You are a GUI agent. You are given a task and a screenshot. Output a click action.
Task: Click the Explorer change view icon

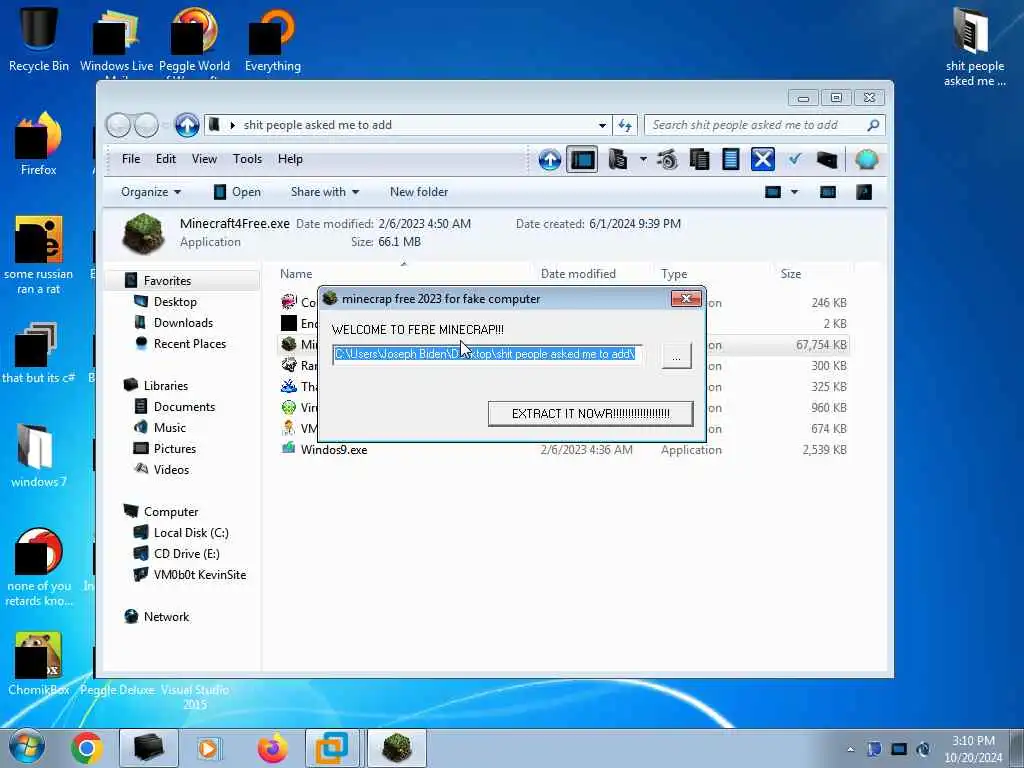(x=773, y=192)
